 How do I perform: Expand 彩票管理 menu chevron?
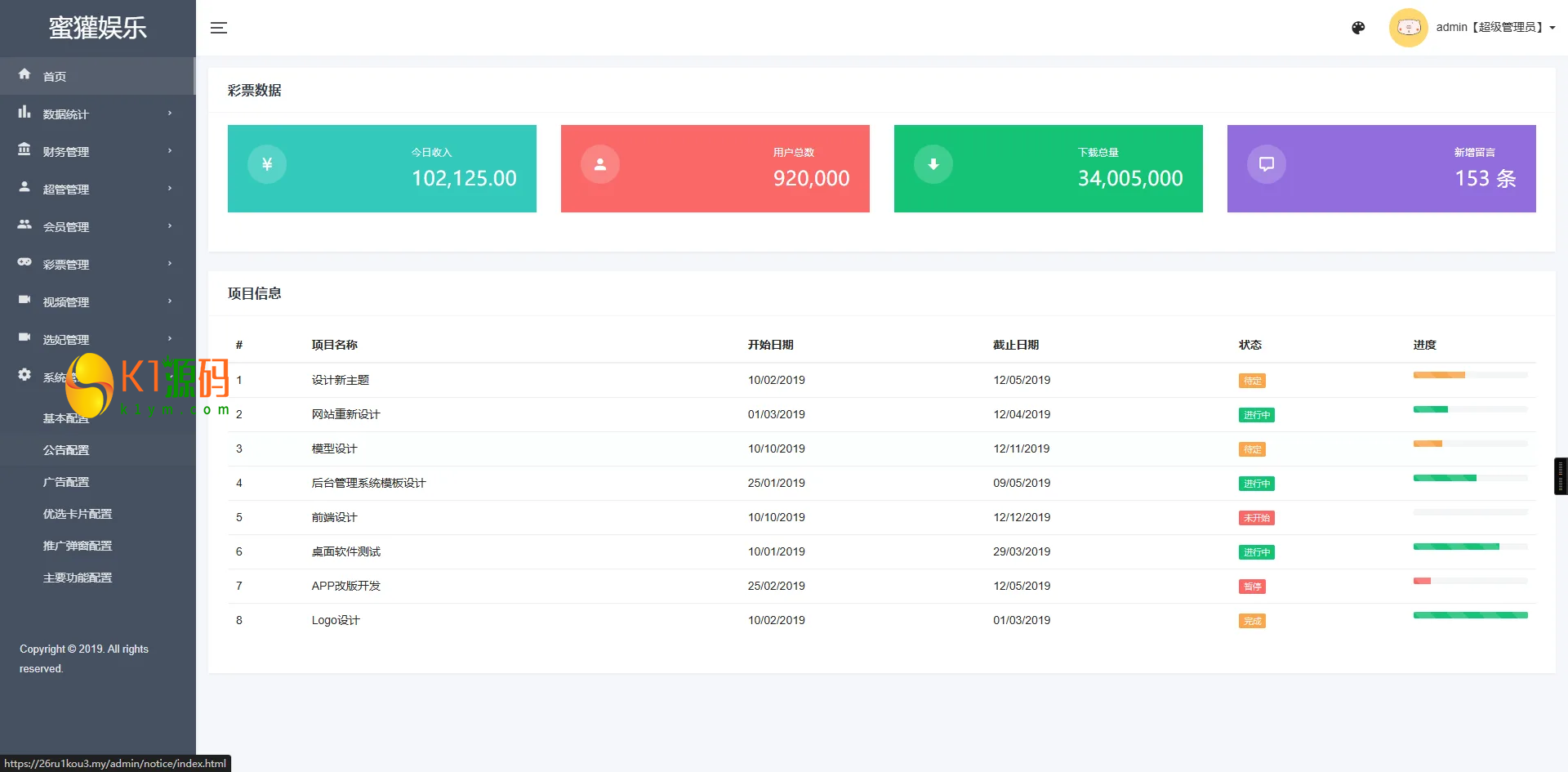(170, 263)
